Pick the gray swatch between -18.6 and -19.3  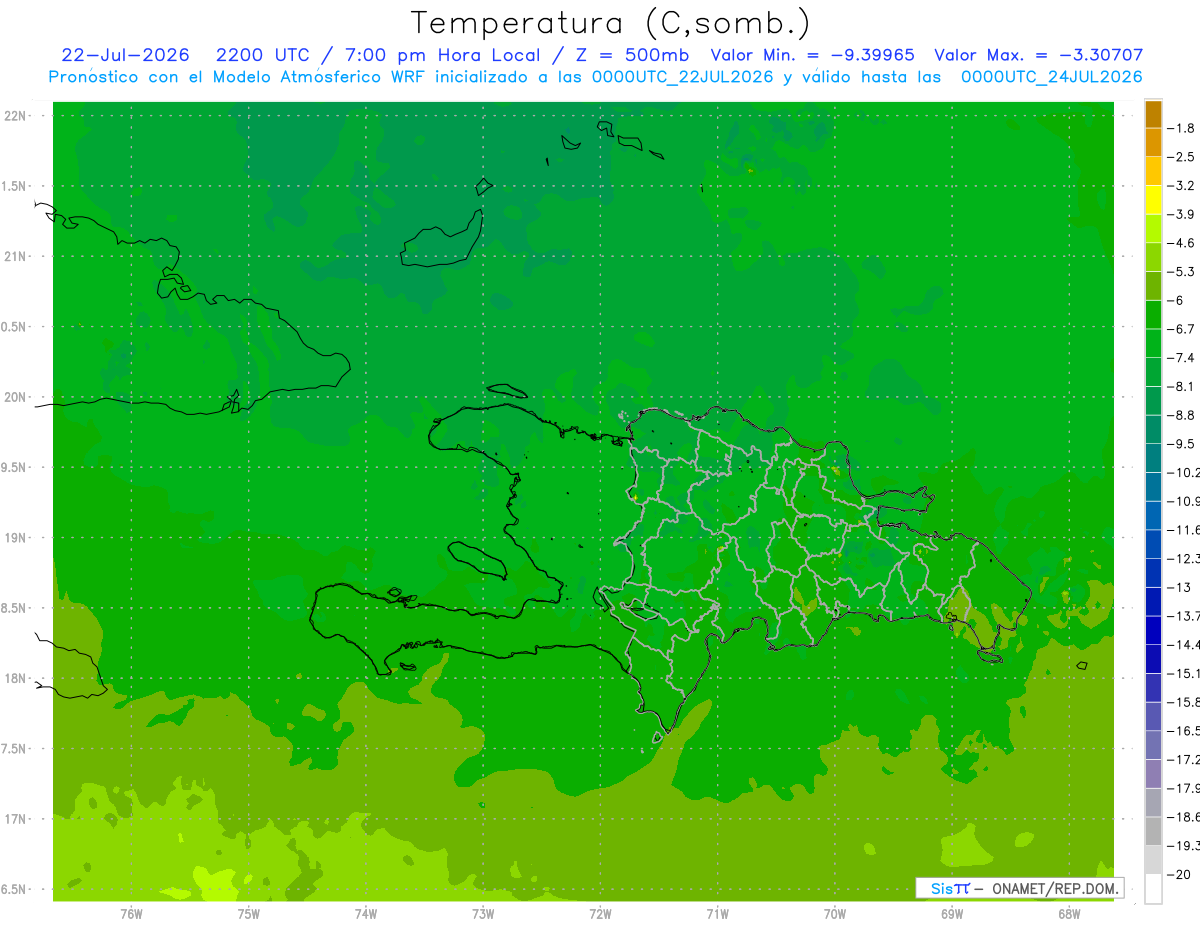point(1154,831)
